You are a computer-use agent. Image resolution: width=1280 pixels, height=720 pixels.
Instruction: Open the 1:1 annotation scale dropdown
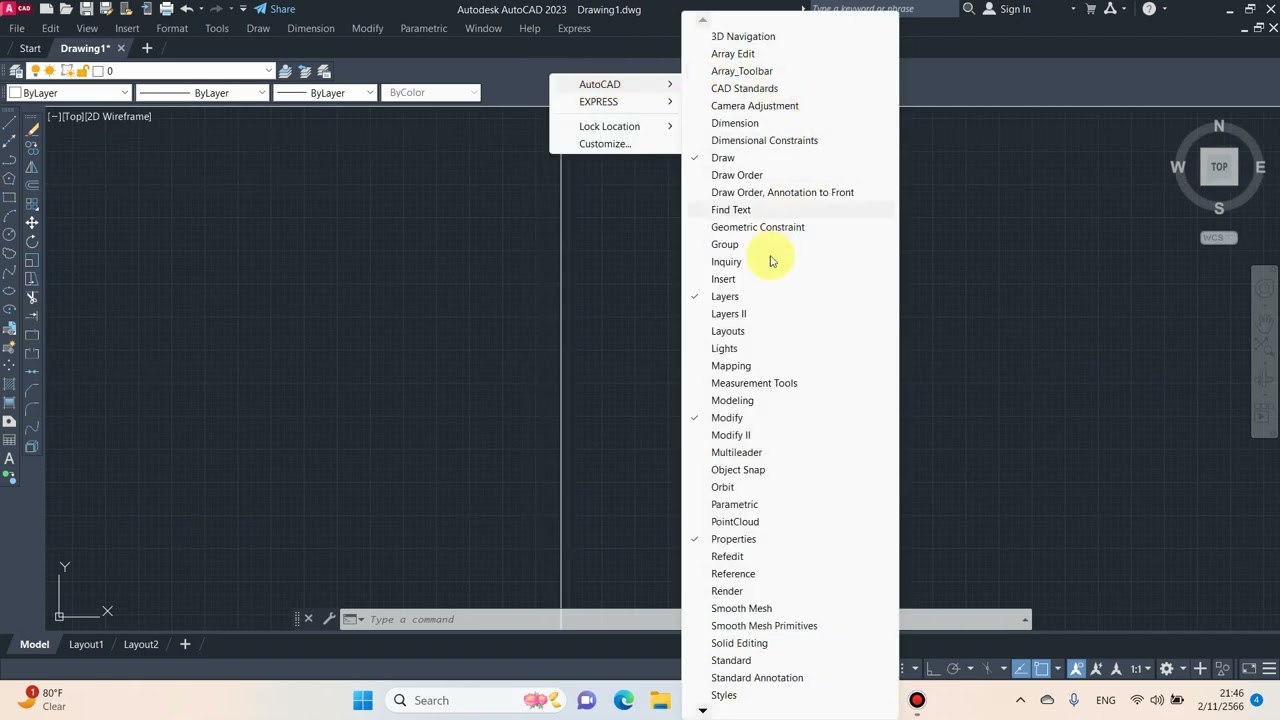1141,668
